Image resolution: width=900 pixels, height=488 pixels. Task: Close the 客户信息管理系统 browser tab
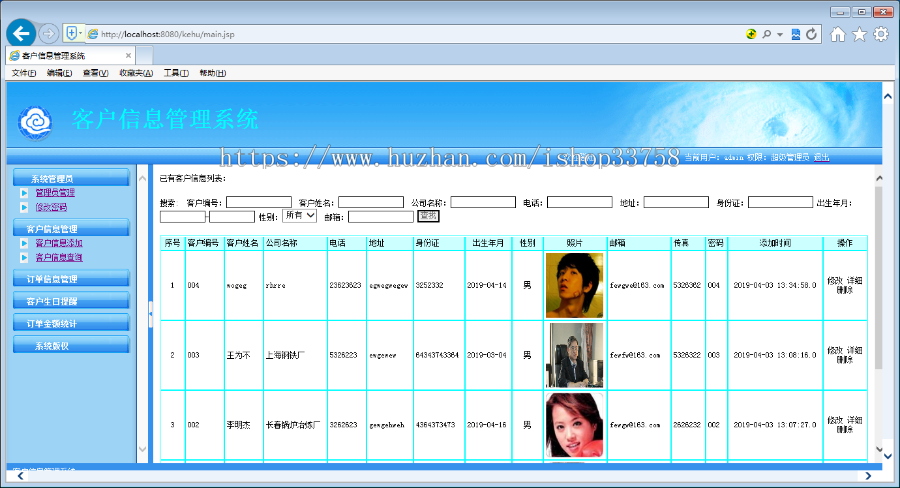coord(128,56)
